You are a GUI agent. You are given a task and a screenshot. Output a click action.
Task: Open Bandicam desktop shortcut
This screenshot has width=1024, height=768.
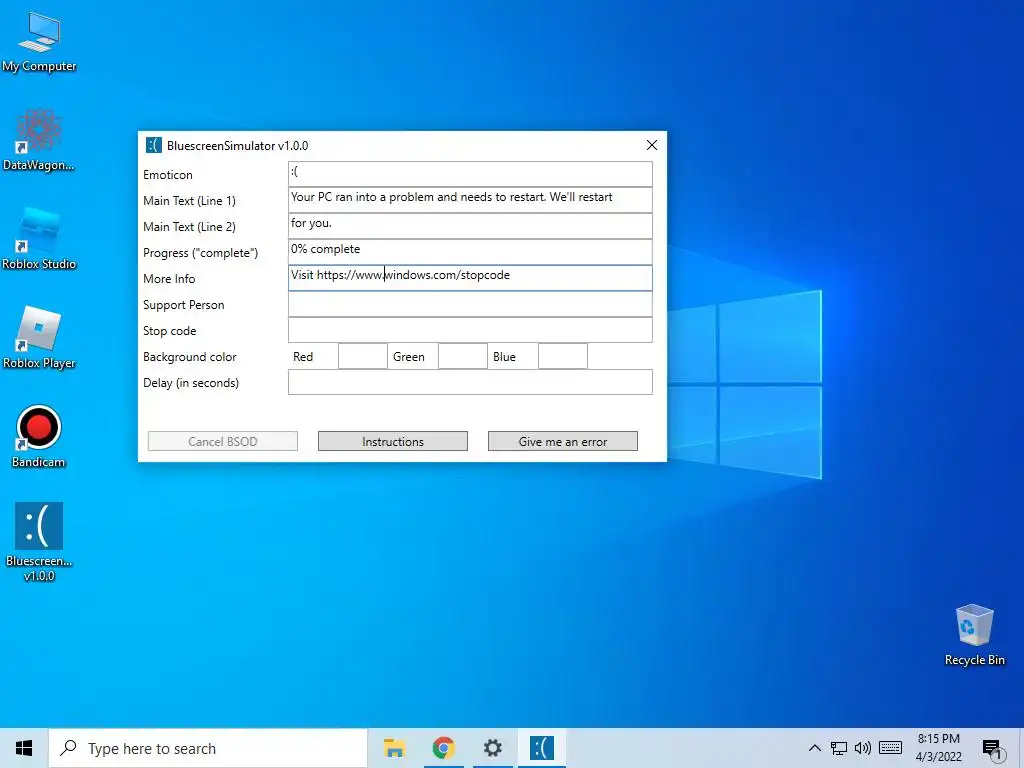pyautogui.click(x=39, y=438)
